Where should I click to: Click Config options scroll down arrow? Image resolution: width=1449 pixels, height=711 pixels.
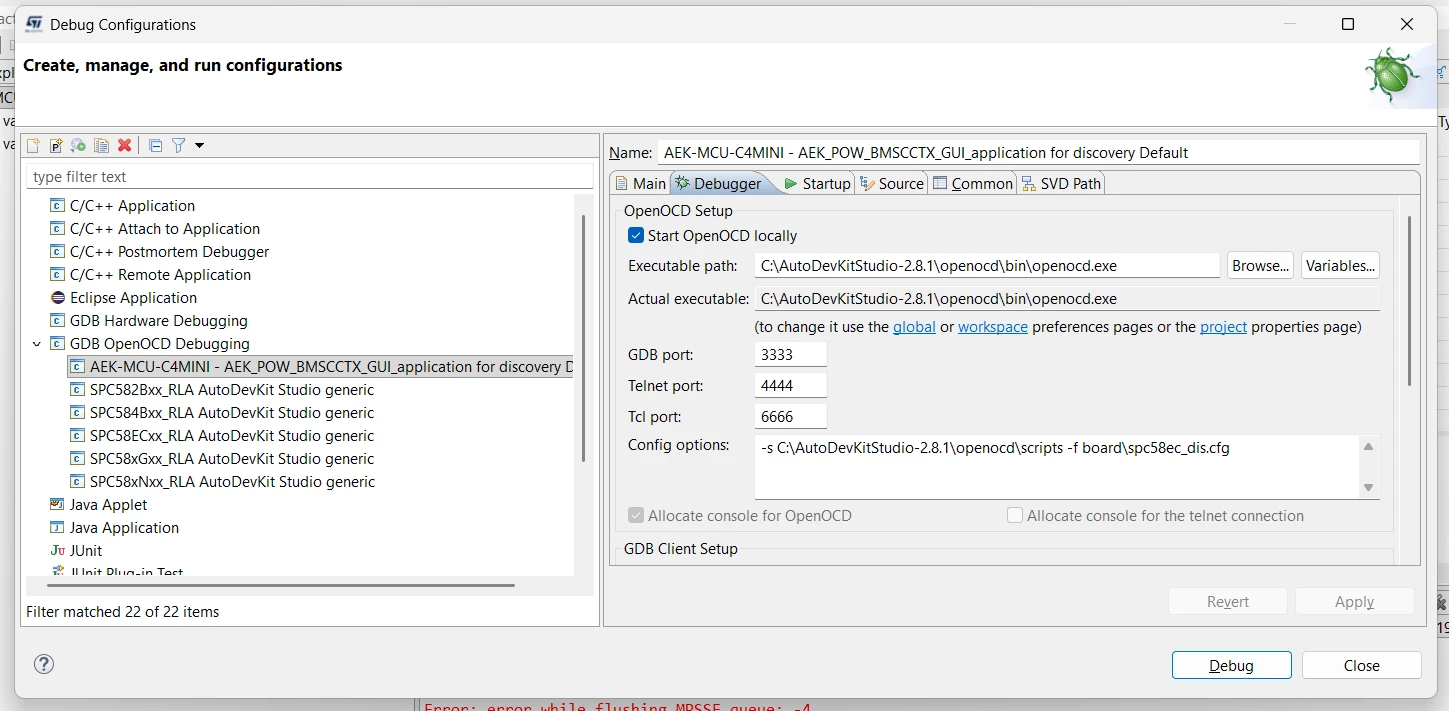[x=1369, y=487]
